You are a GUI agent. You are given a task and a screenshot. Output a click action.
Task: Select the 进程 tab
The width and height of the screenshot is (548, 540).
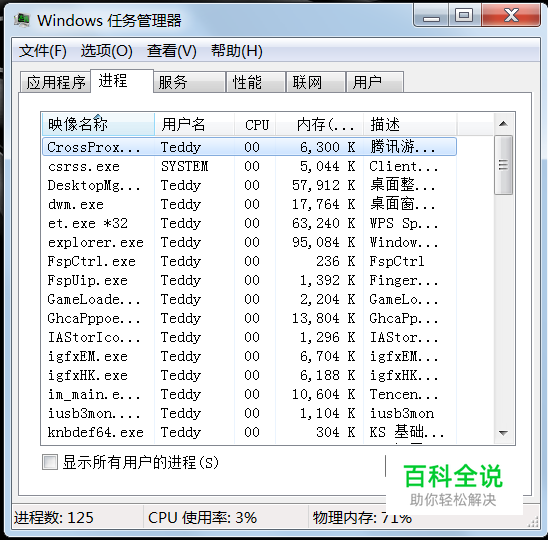click(122, 81)
